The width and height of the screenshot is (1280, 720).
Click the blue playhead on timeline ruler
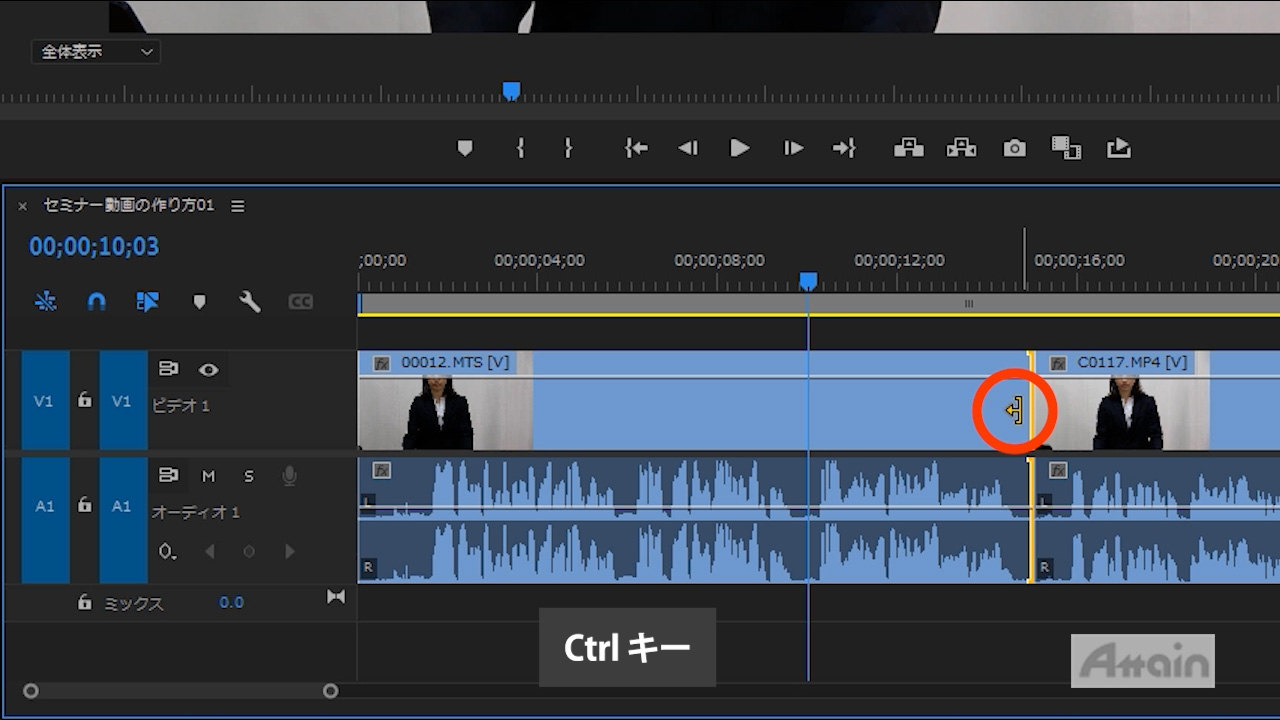coord(808,281)
